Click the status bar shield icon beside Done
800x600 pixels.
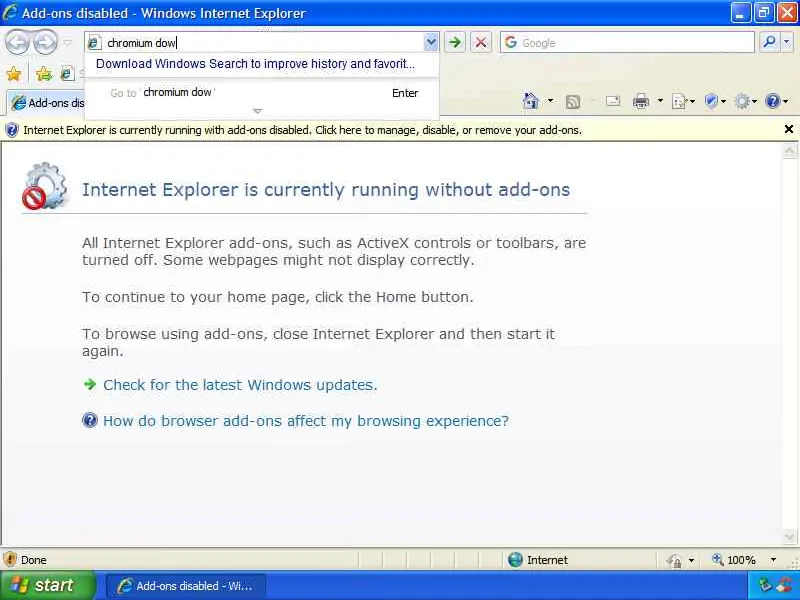pos(10,560)
